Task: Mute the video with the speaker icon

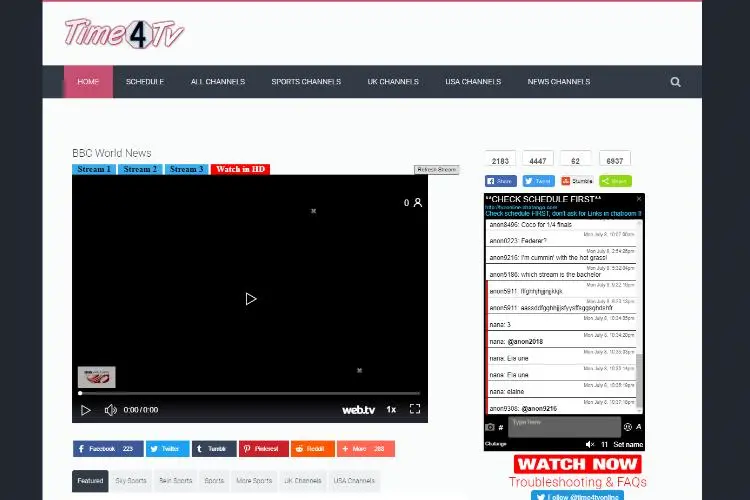Action: (110, 410)
